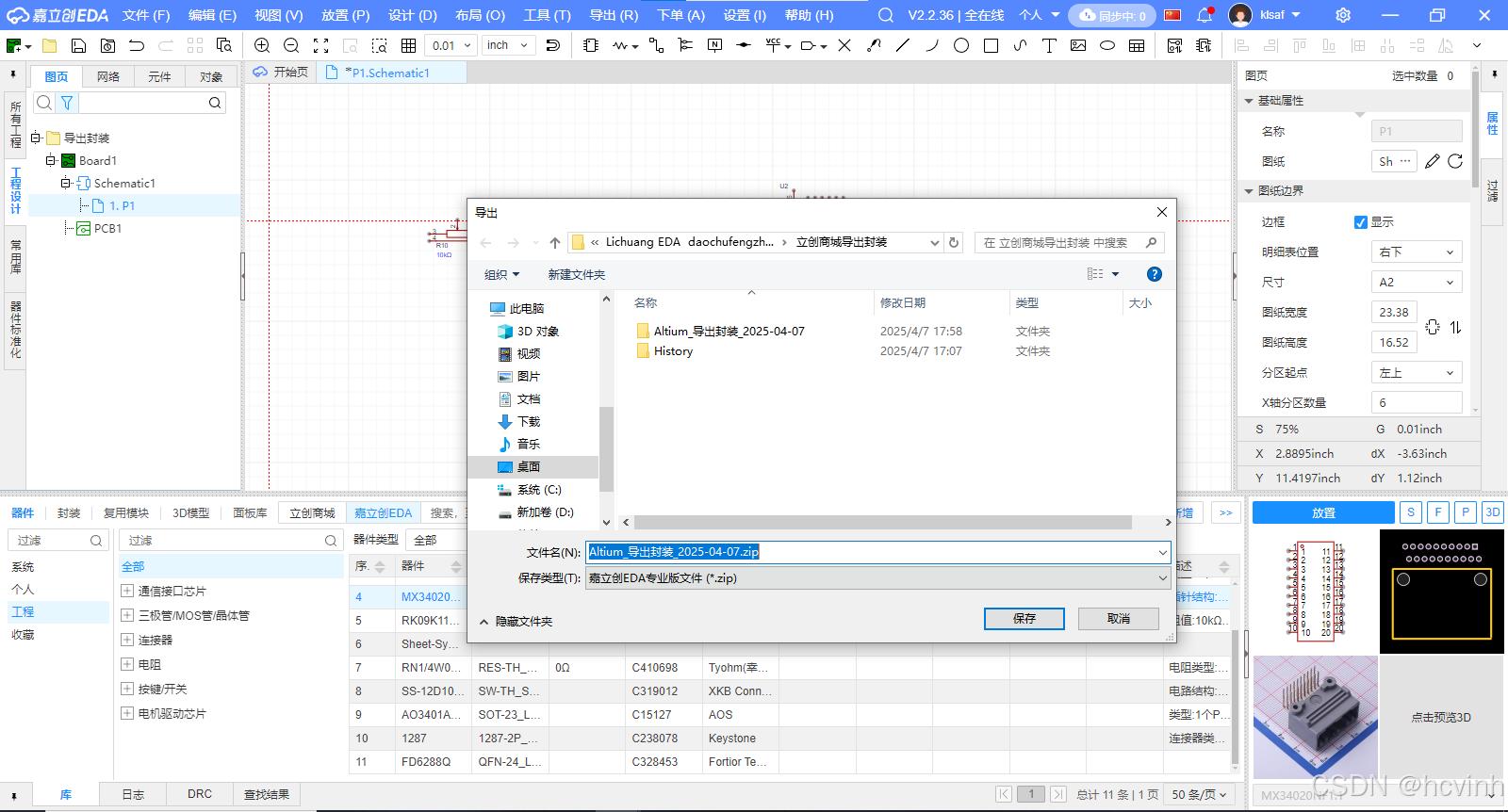Click the help icon in the export dialog

pyautogui.click(x=1154, y=274)
